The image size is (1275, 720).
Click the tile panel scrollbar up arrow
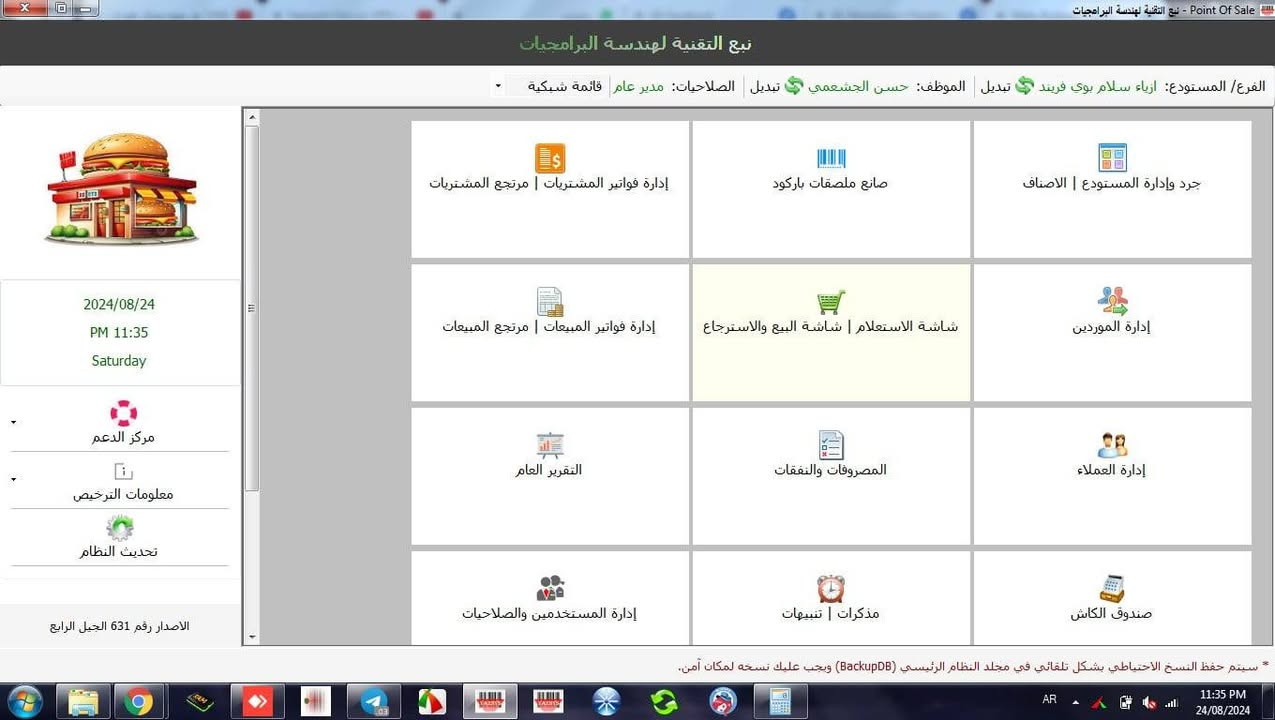pyautogui.click(x=251, y=117)
